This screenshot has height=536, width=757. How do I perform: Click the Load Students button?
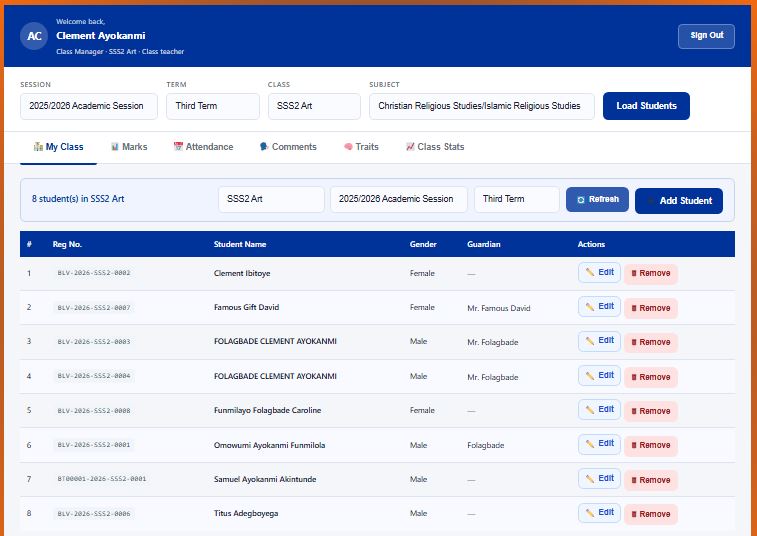point(646,106)
